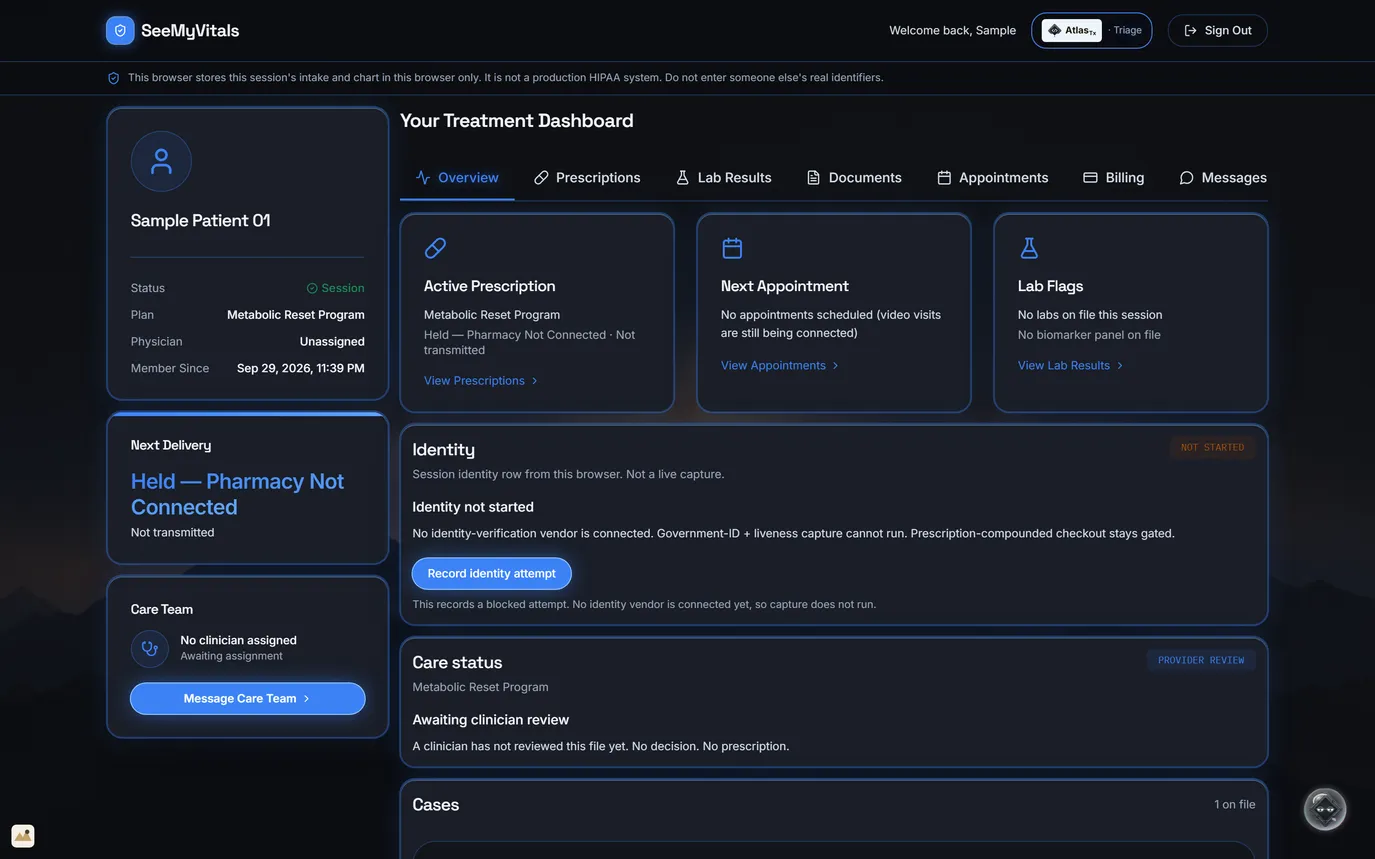Click the shield icon in the privacy notice
Viewport: 1375px width, 859px height.
point(114,78)
